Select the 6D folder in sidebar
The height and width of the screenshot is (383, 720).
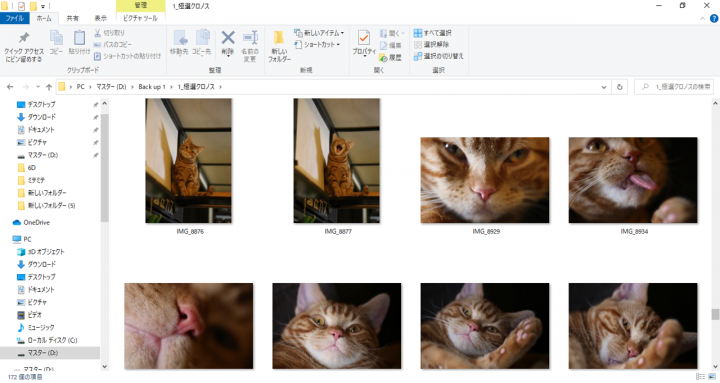click(31, 168)
